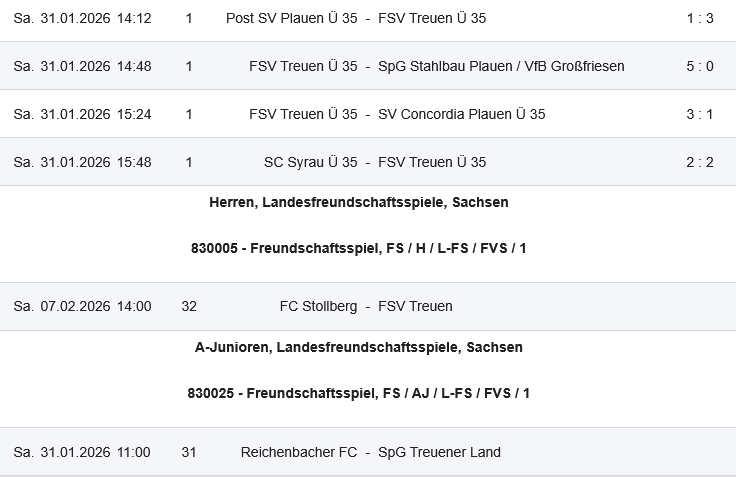The width and height of the screenshot is (736, 477).
Task: Select the SpG Treuener Land team
Action: pos(439,452)
